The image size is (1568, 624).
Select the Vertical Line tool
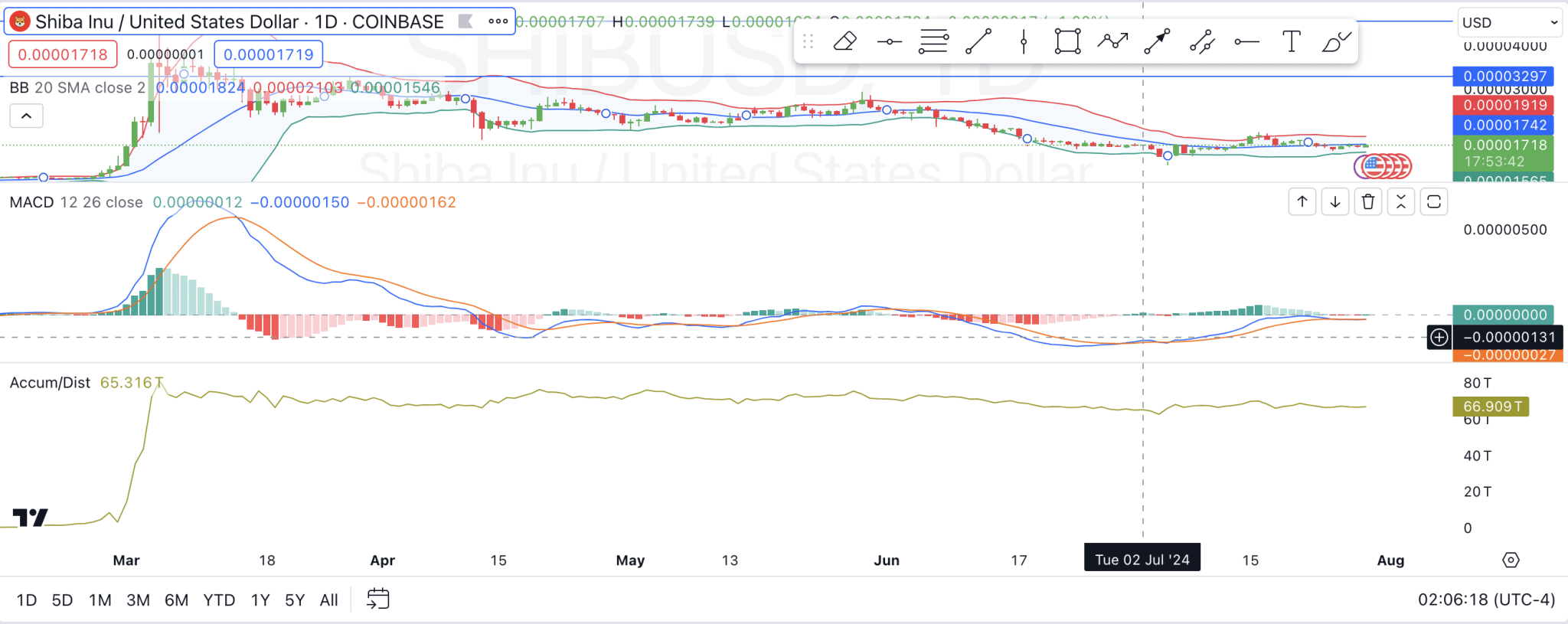click(1024, 41)
